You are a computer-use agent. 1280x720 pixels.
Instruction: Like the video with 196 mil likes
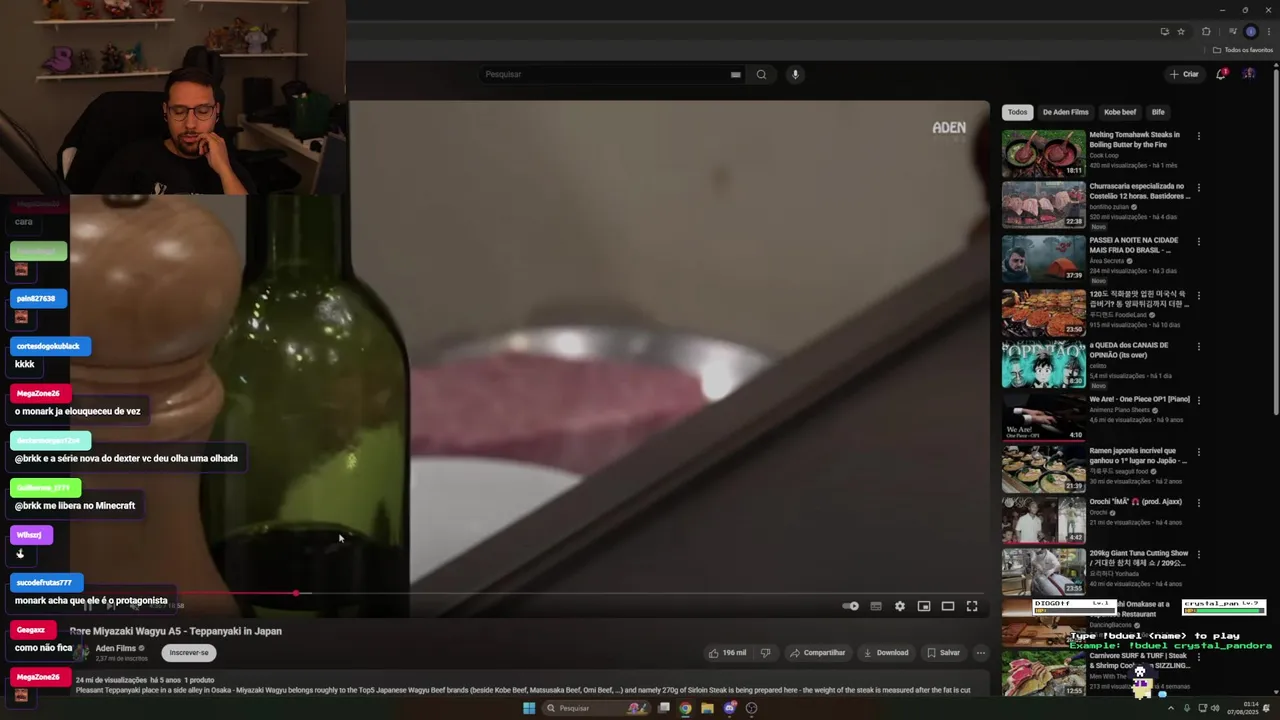[x=727, y=653]
